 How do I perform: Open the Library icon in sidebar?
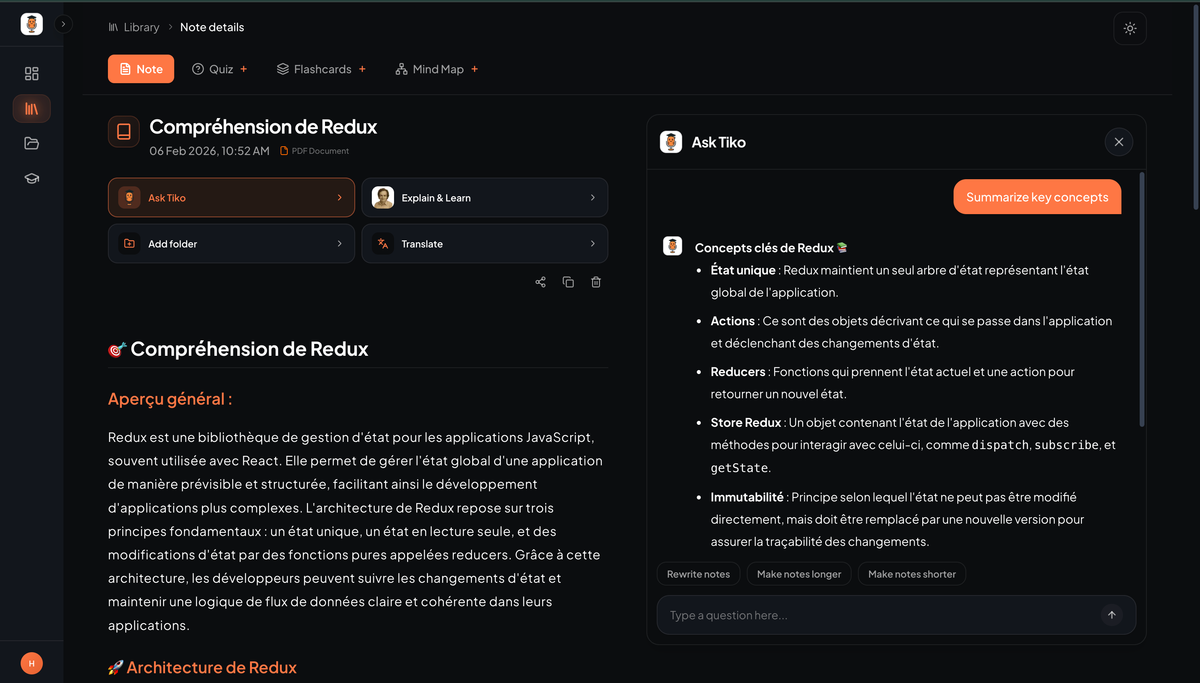point(32,108)
